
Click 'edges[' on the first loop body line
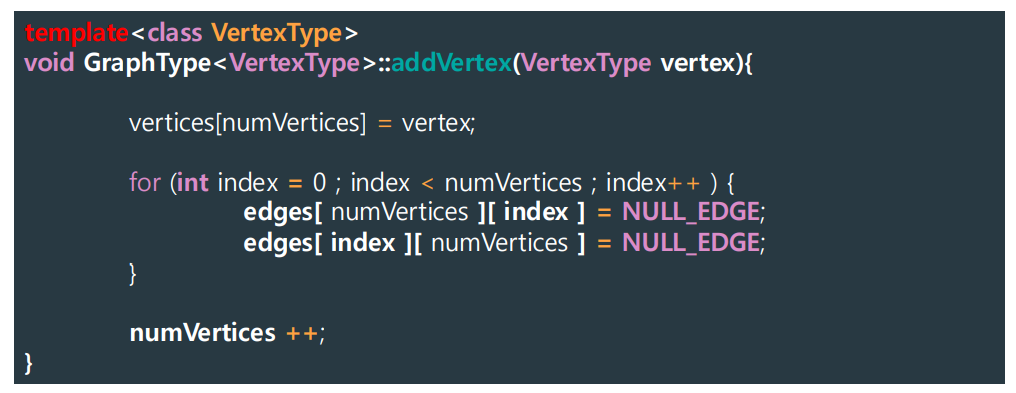284,213
